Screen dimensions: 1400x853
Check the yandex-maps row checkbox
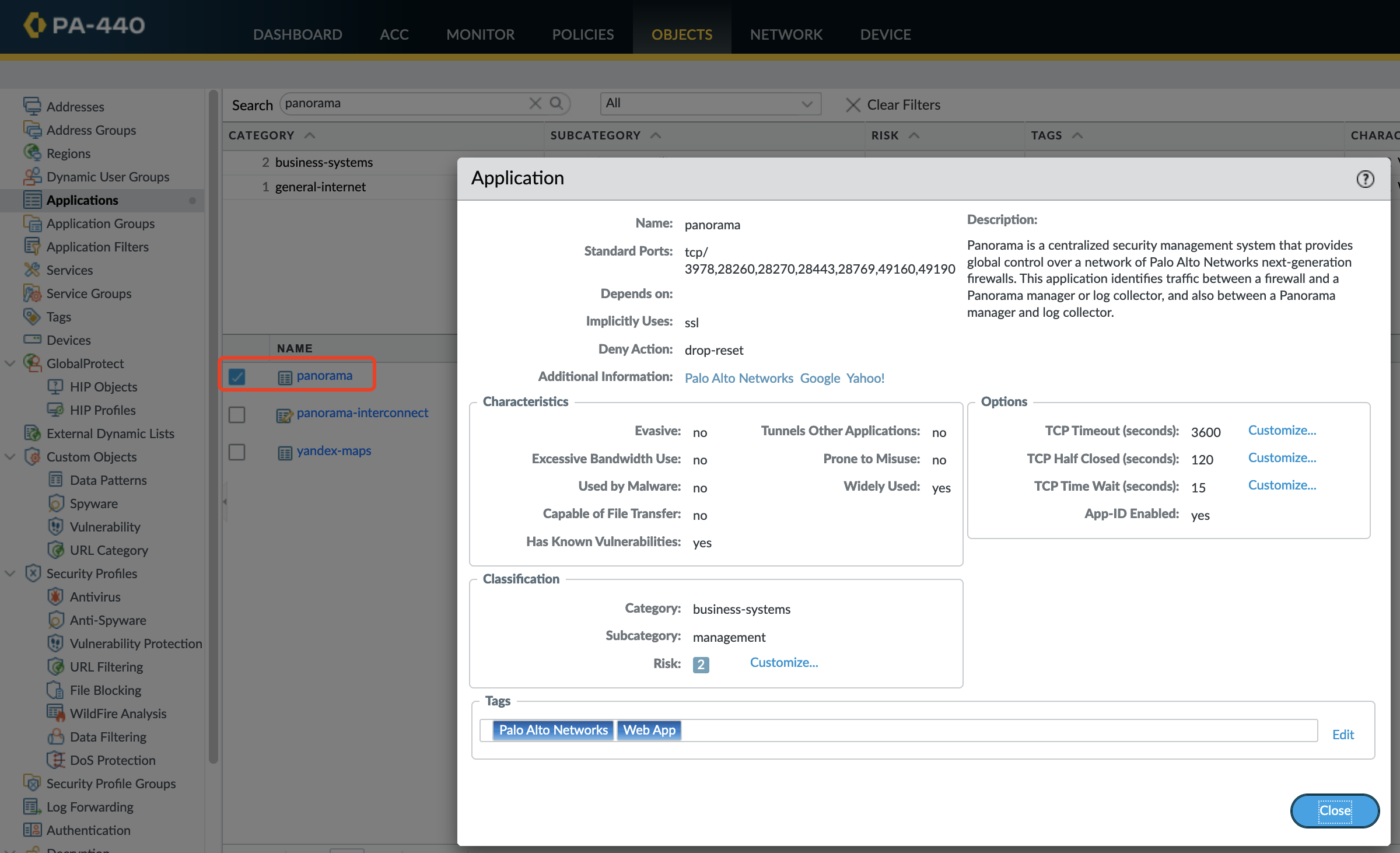click(x=237, y=452)
